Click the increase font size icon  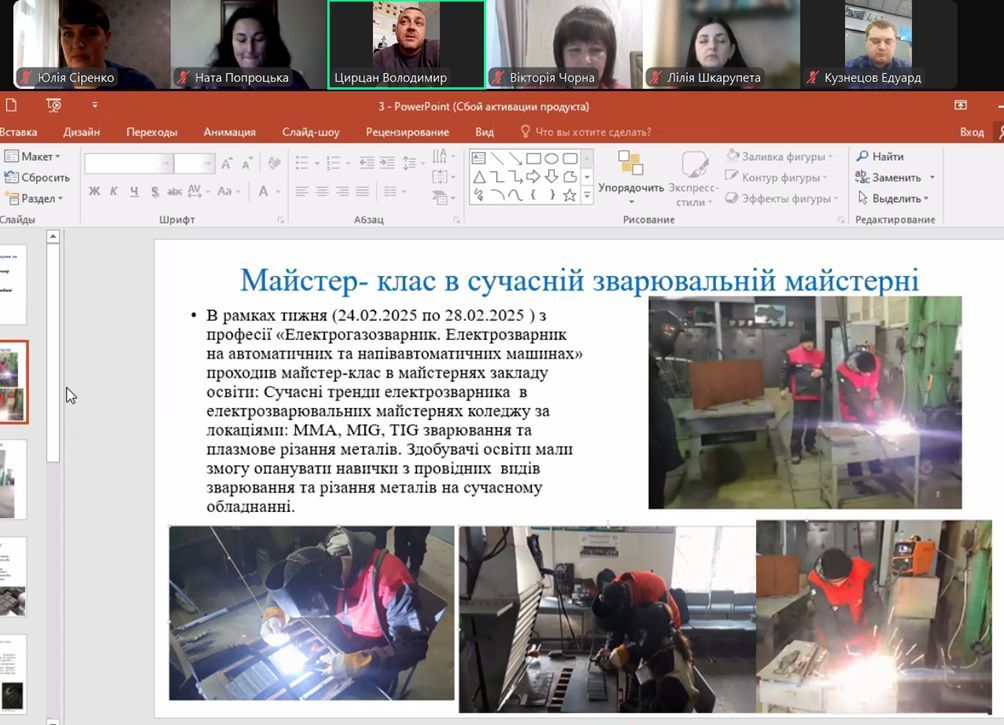coord(227,163)
